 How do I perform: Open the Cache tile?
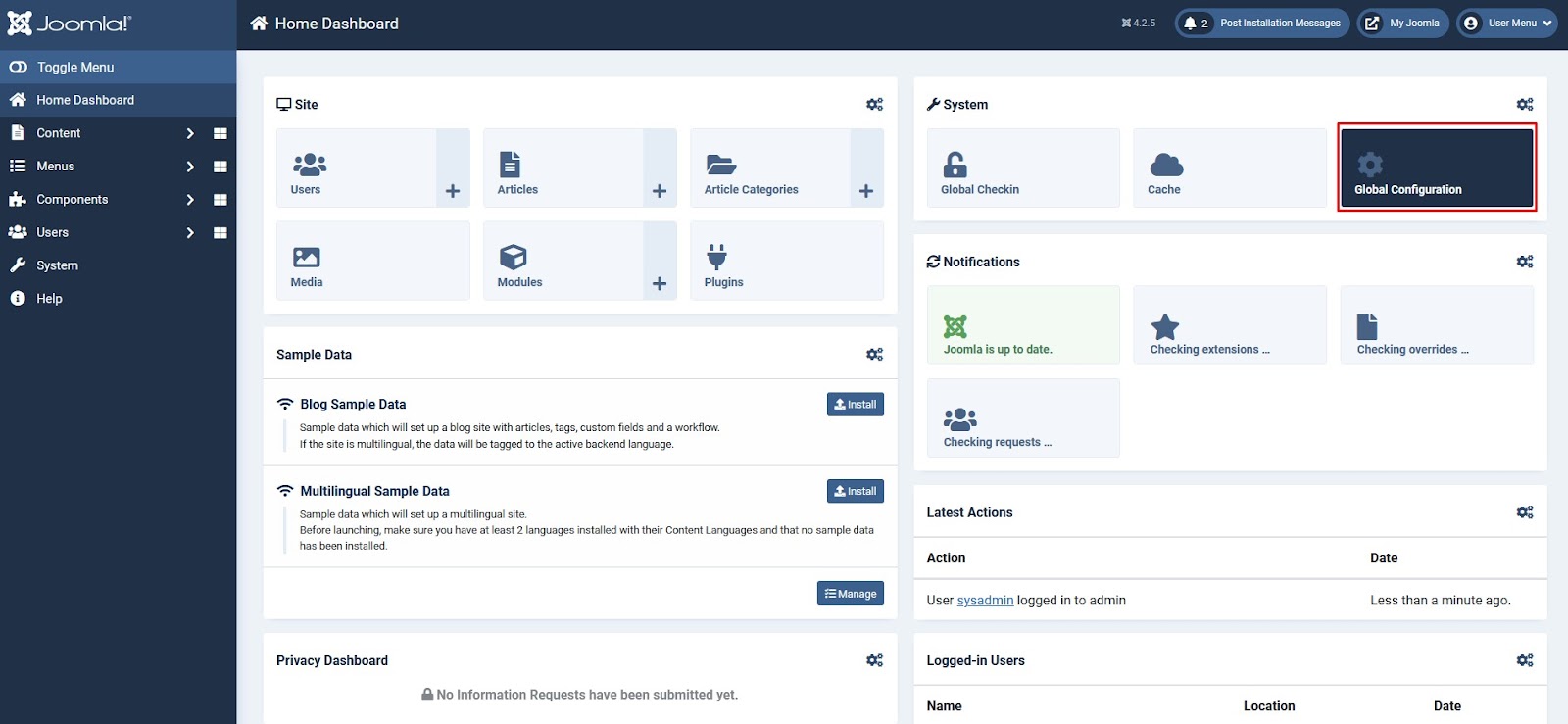tap(1230, 168)
